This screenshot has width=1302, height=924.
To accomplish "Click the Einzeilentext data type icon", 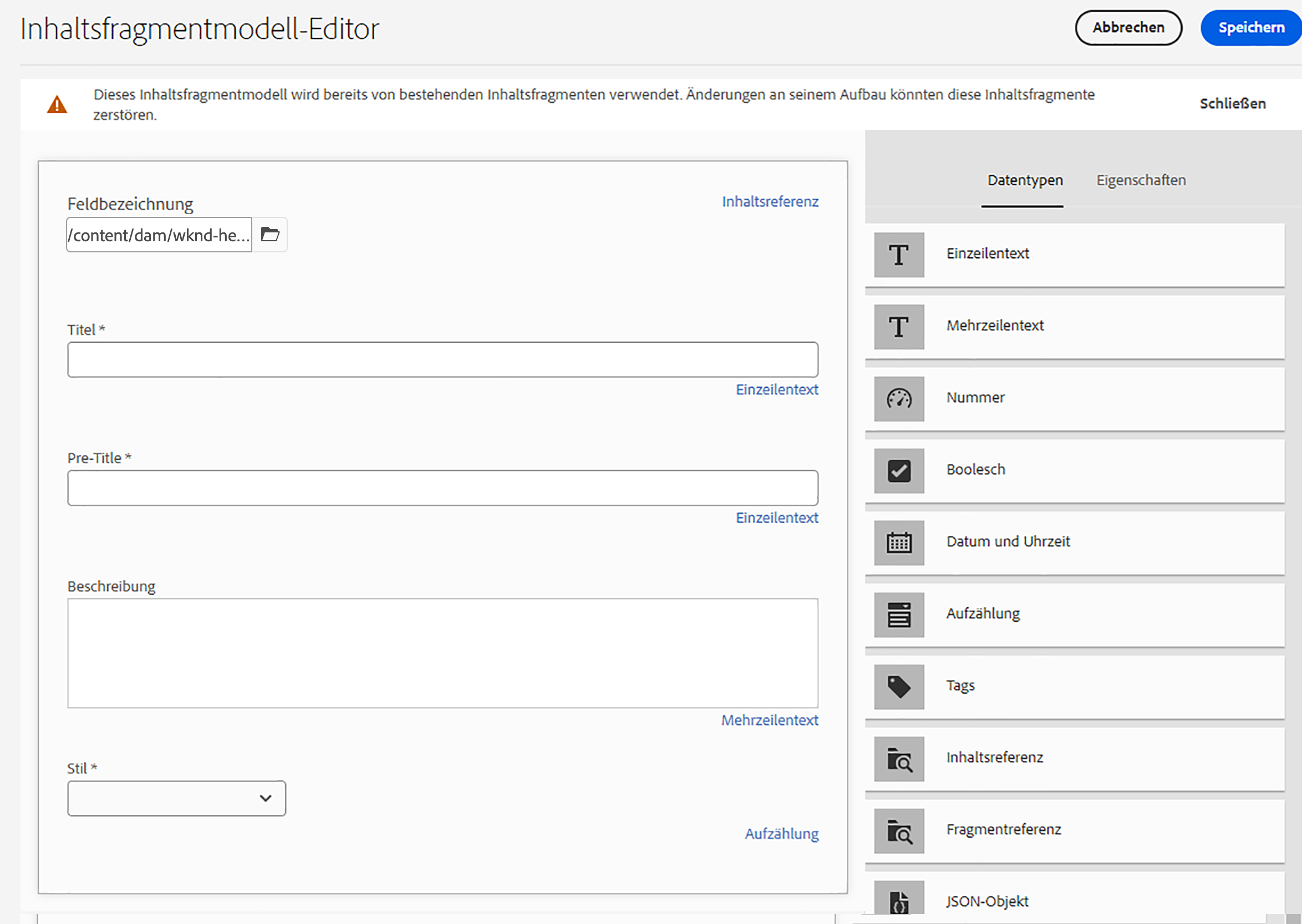I will pyautogui.click(x=899, y=255).
